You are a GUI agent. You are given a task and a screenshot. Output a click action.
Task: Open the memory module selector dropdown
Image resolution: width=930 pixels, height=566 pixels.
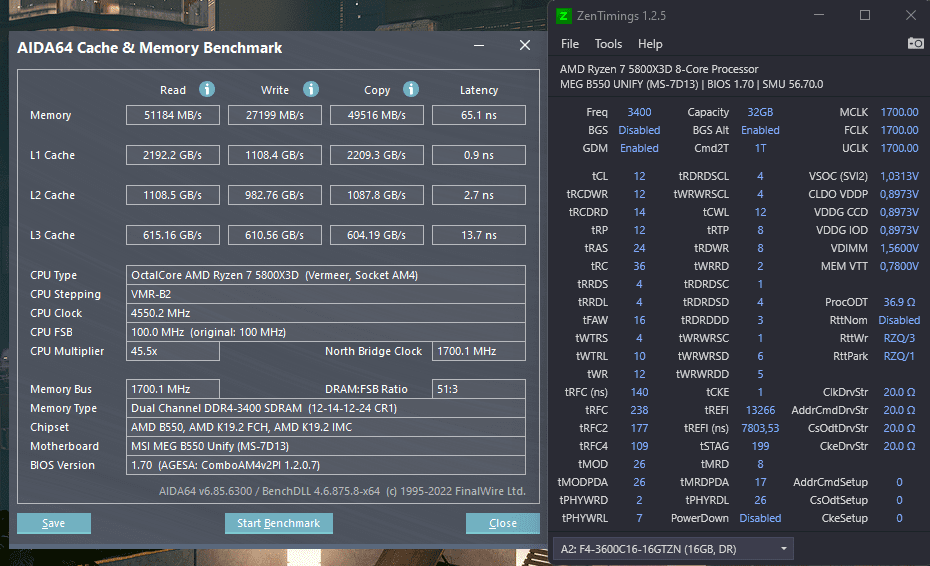click(673, 549)
